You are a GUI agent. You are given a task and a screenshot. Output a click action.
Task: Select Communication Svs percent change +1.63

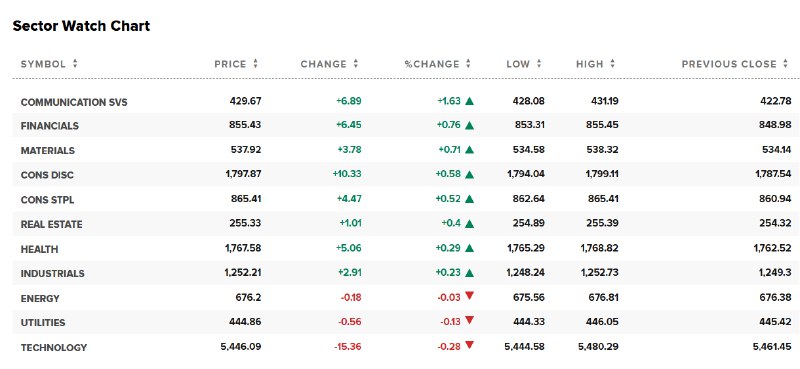(449, 101)
